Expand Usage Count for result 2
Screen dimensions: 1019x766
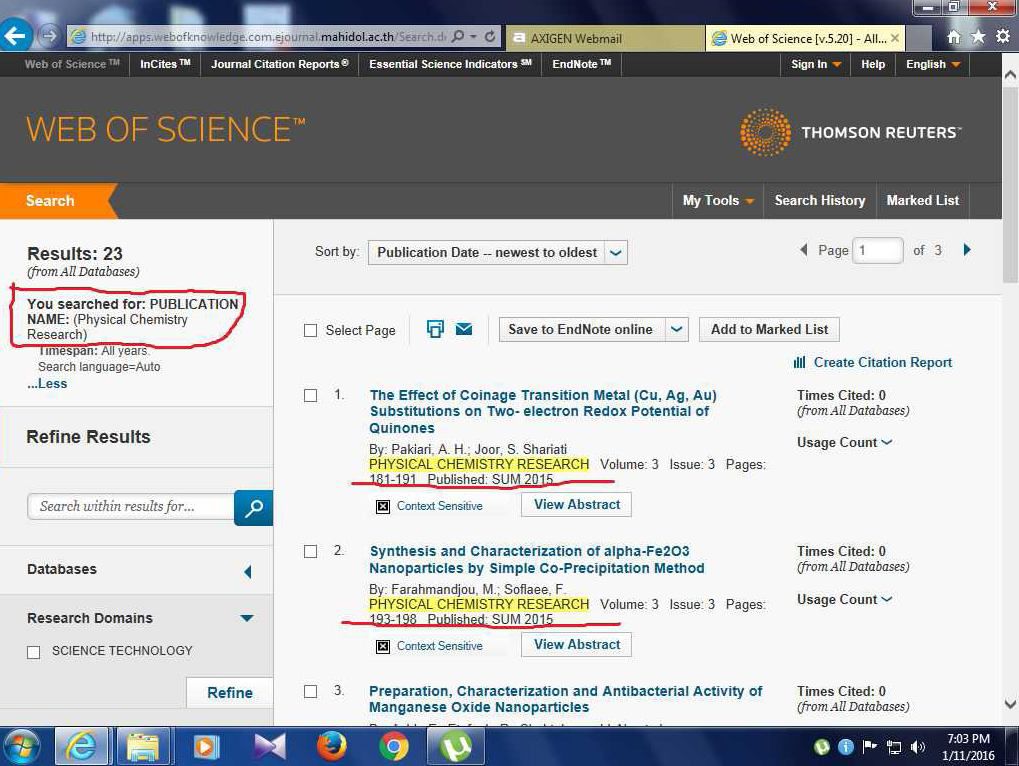pos(845,600)
